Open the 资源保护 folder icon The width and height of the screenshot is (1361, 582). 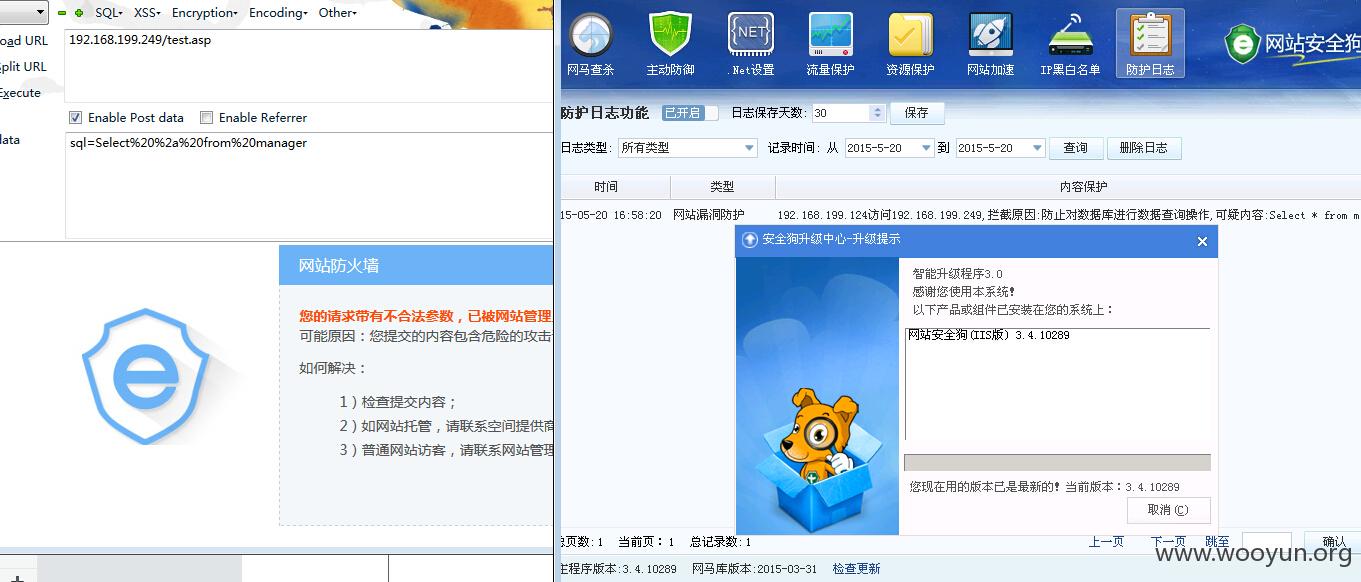click(x=910, y=44)
